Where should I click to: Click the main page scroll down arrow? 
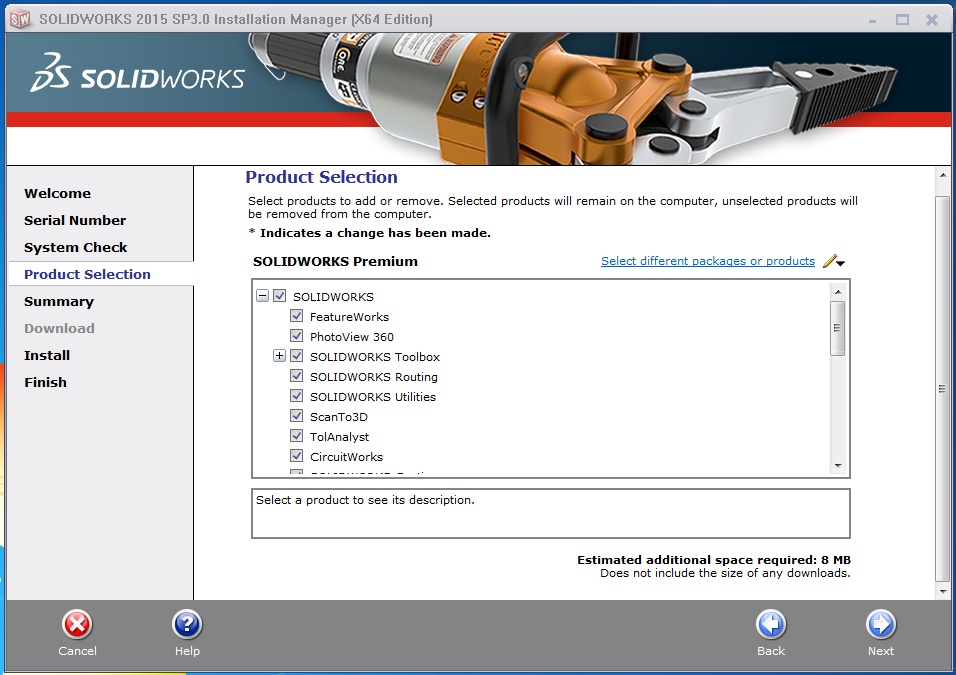coord(943,591)
